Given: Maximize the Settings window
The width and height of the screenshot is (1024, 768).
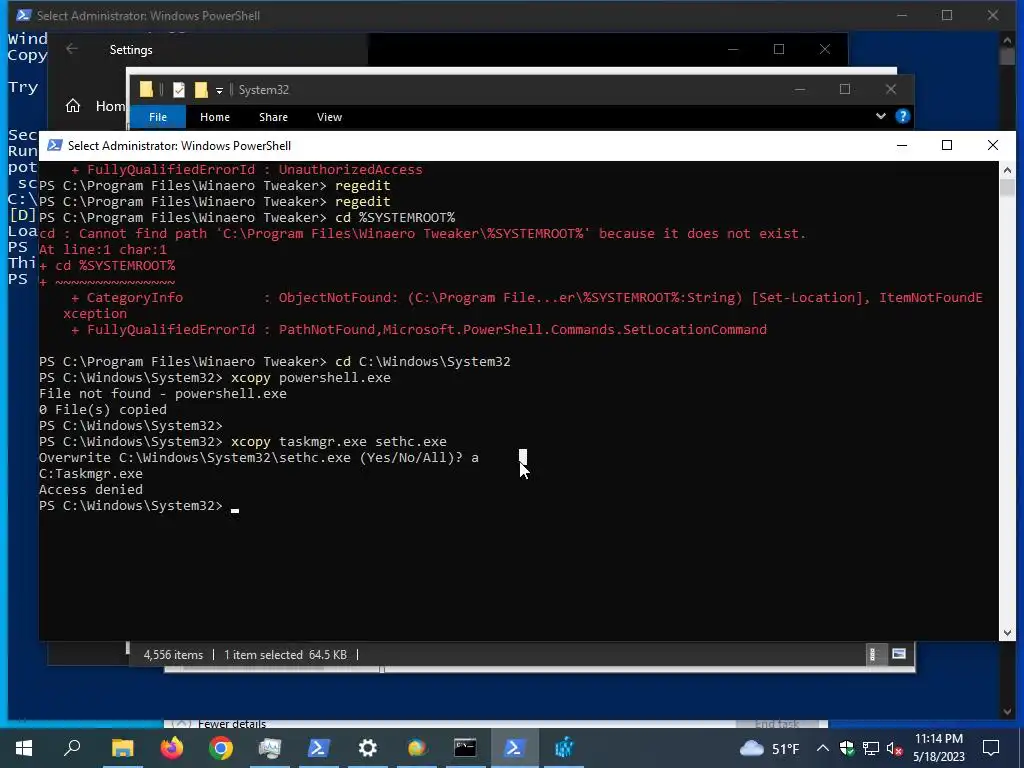Looking at the screenshot, I should [778, 49].
